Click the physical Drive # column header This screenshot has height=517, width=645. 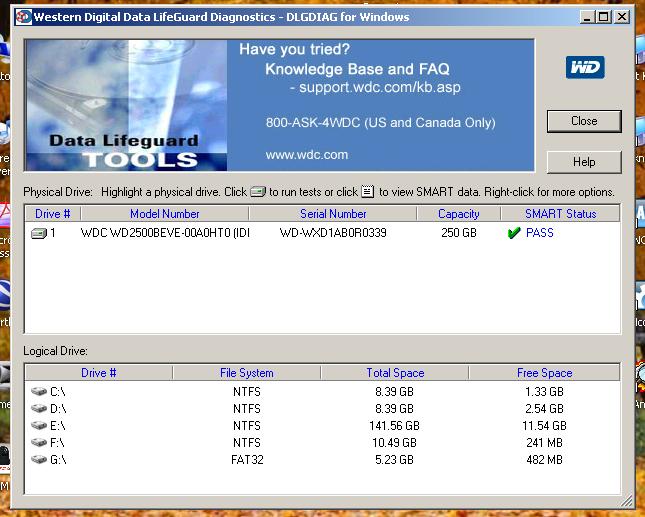pos(53,214)
